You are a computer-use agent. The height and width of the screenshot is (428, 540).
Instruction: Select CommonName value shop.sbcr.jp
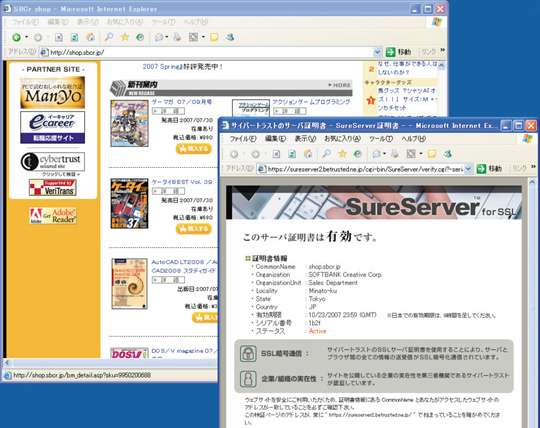324,267
